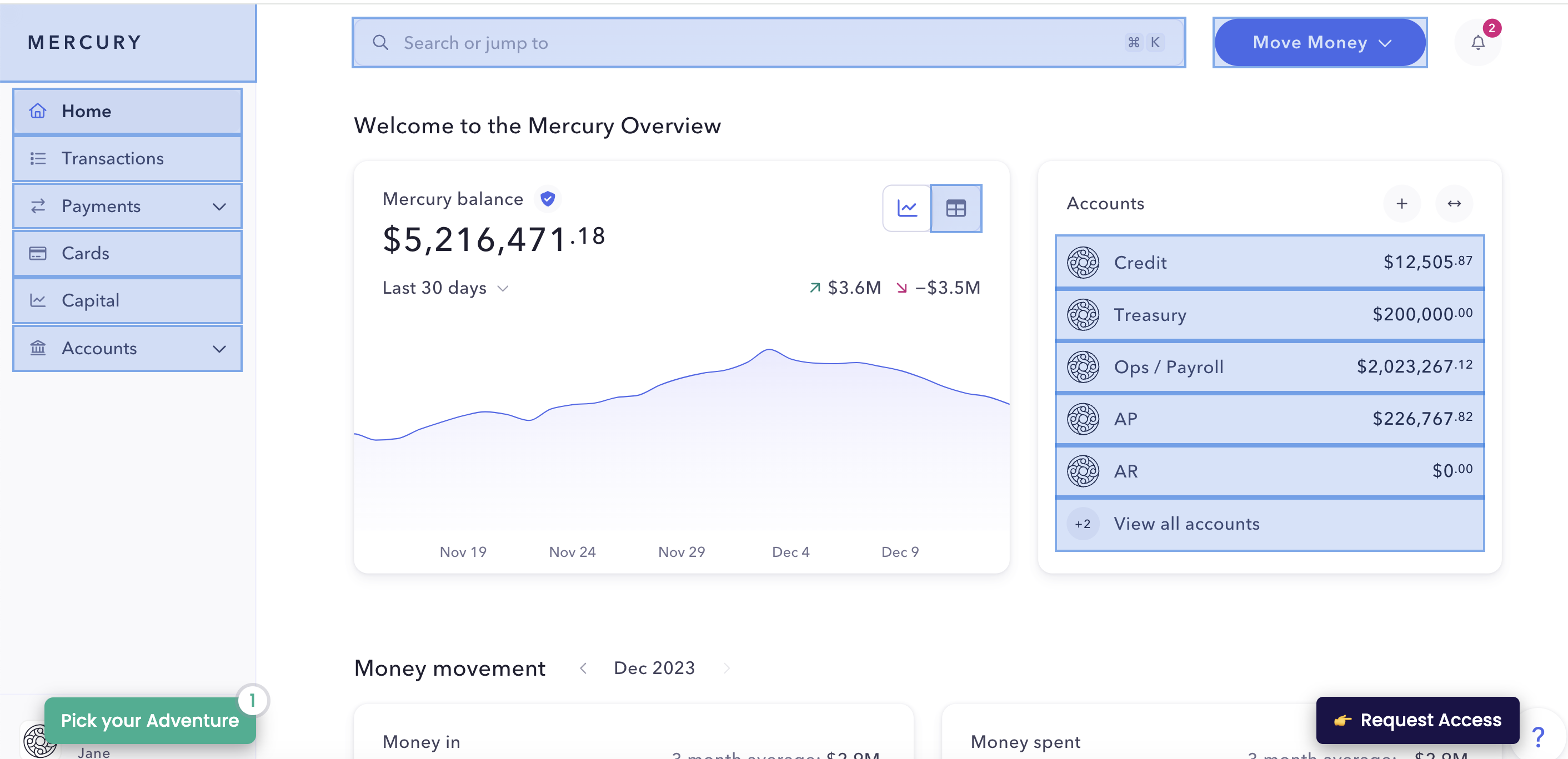This screenshot has height=759, width=1568.
Task: Open the AR account row
Action: click(x=1269, y=471)
